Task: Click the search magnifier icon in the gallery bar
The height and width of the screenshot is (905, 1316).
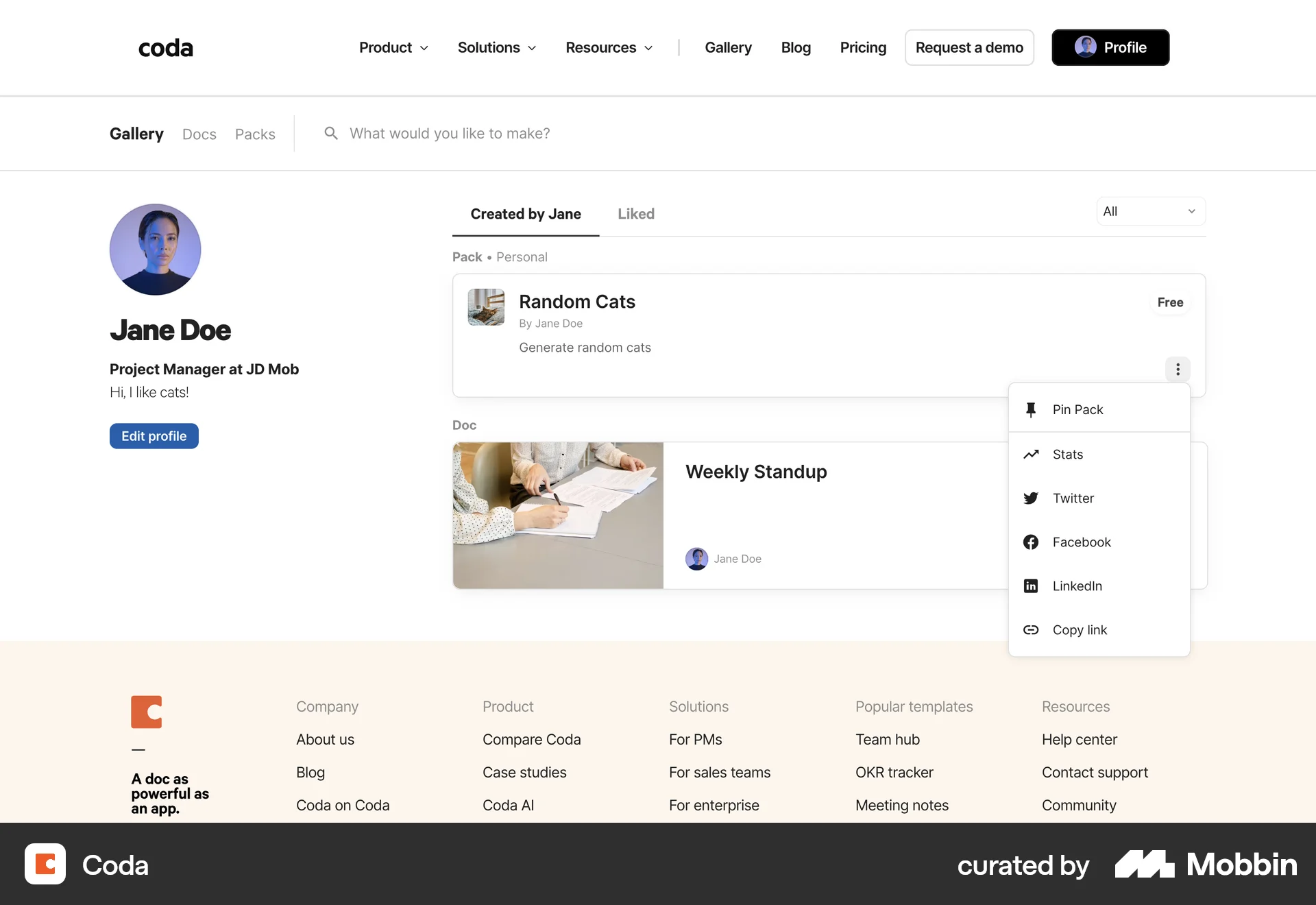Action: click(331, 133)
